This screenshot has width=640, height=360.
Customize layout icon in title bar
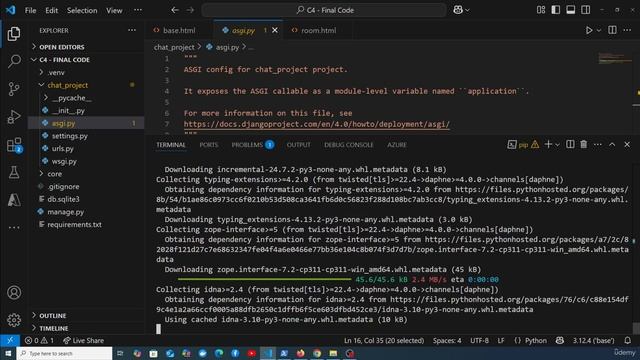click(541, 10)
